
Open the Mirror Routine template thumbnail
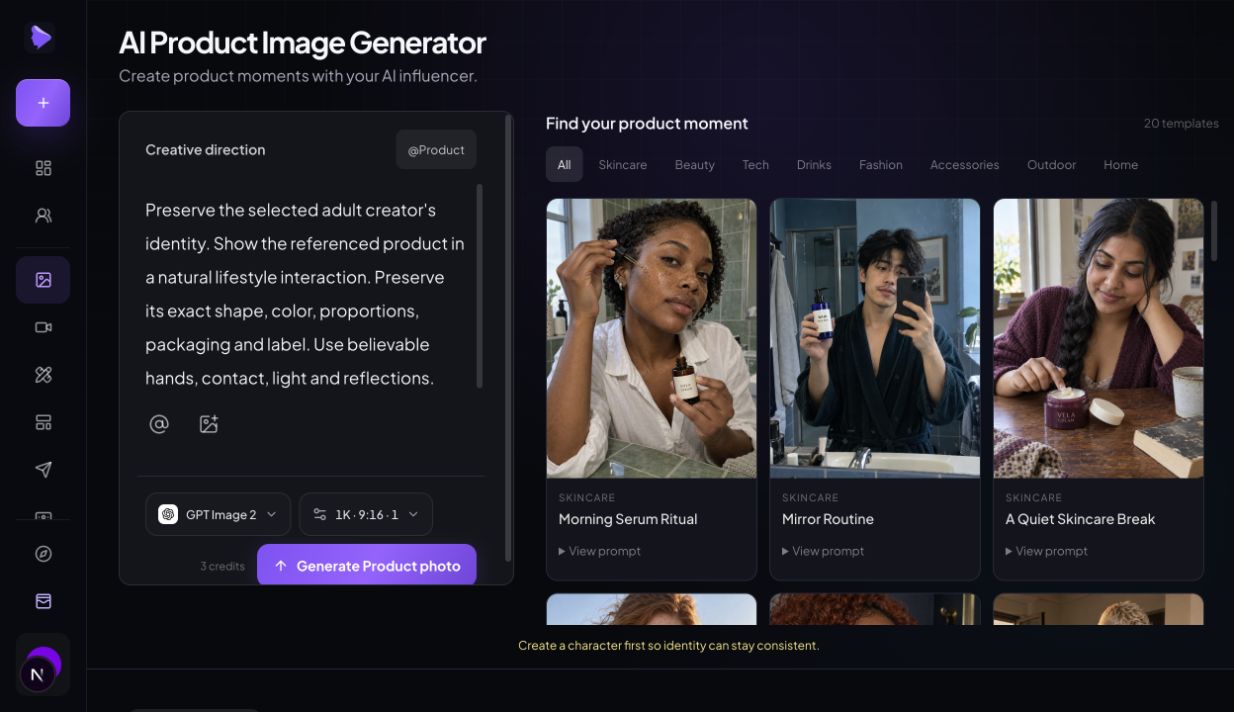875,338
